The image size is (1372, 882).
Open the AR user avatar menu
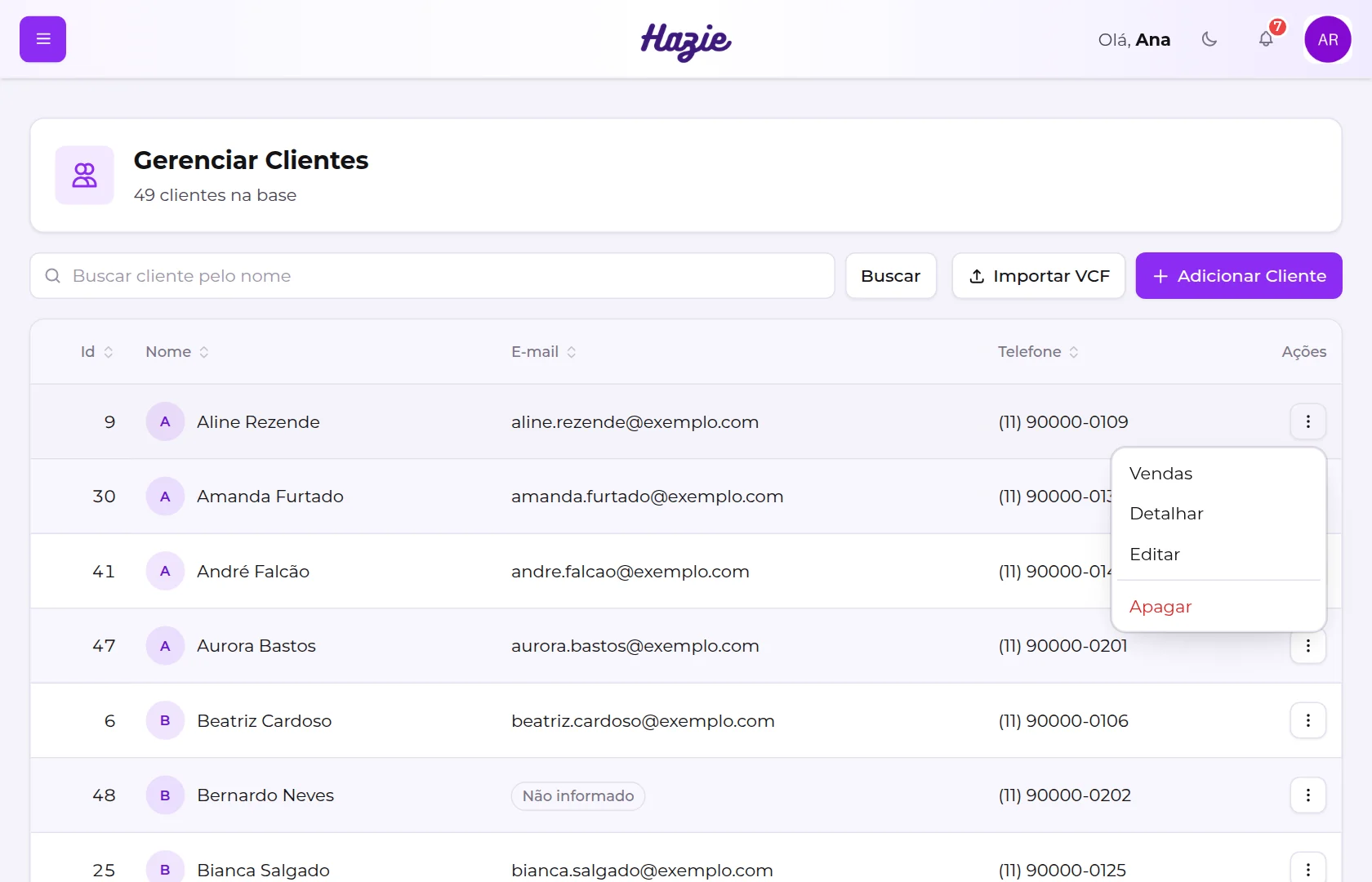pos(1328,39)
